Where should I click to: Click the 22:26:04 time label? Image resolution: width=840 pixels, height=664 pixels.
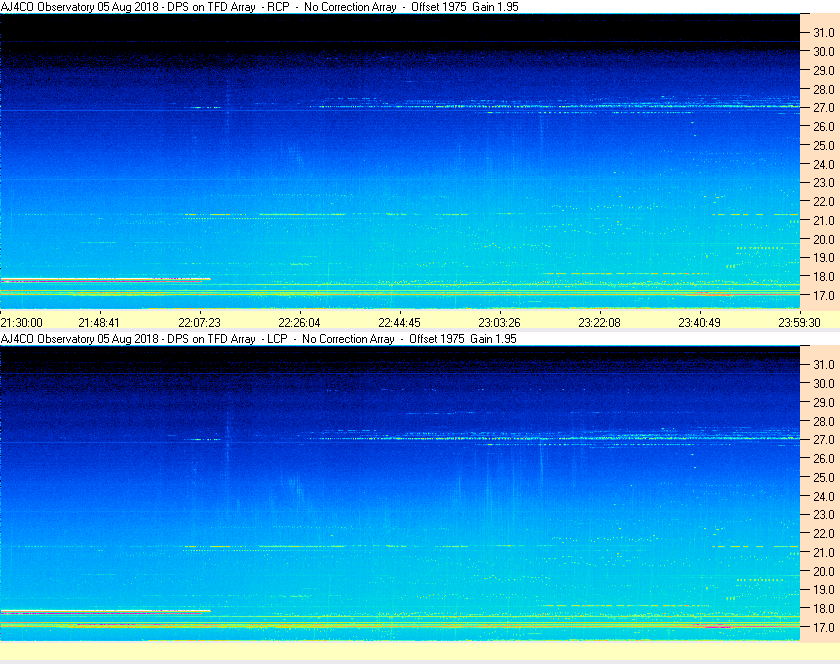coord(299,323)
